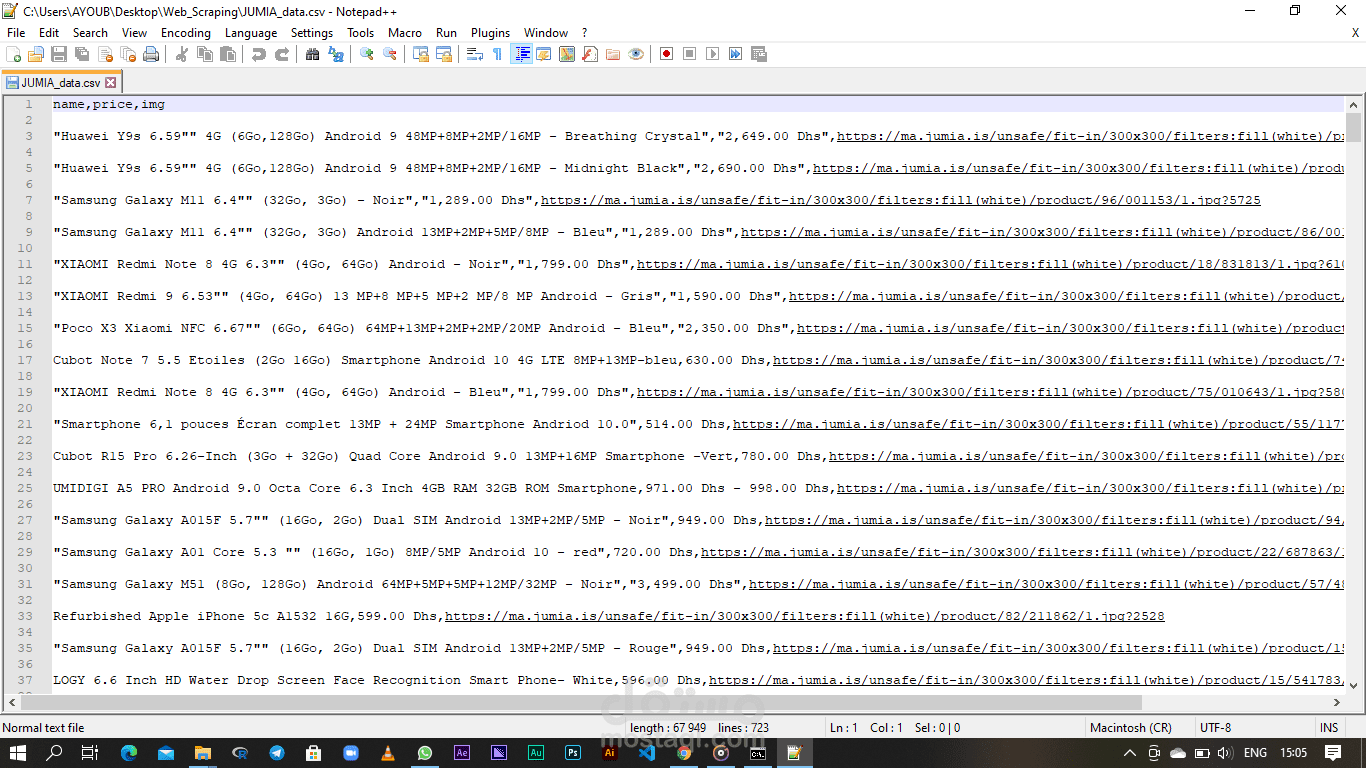The image size is (1366, 768).
Task: Click the header line name,price,img
Action: pyautogui.click(x=109, y=104)
